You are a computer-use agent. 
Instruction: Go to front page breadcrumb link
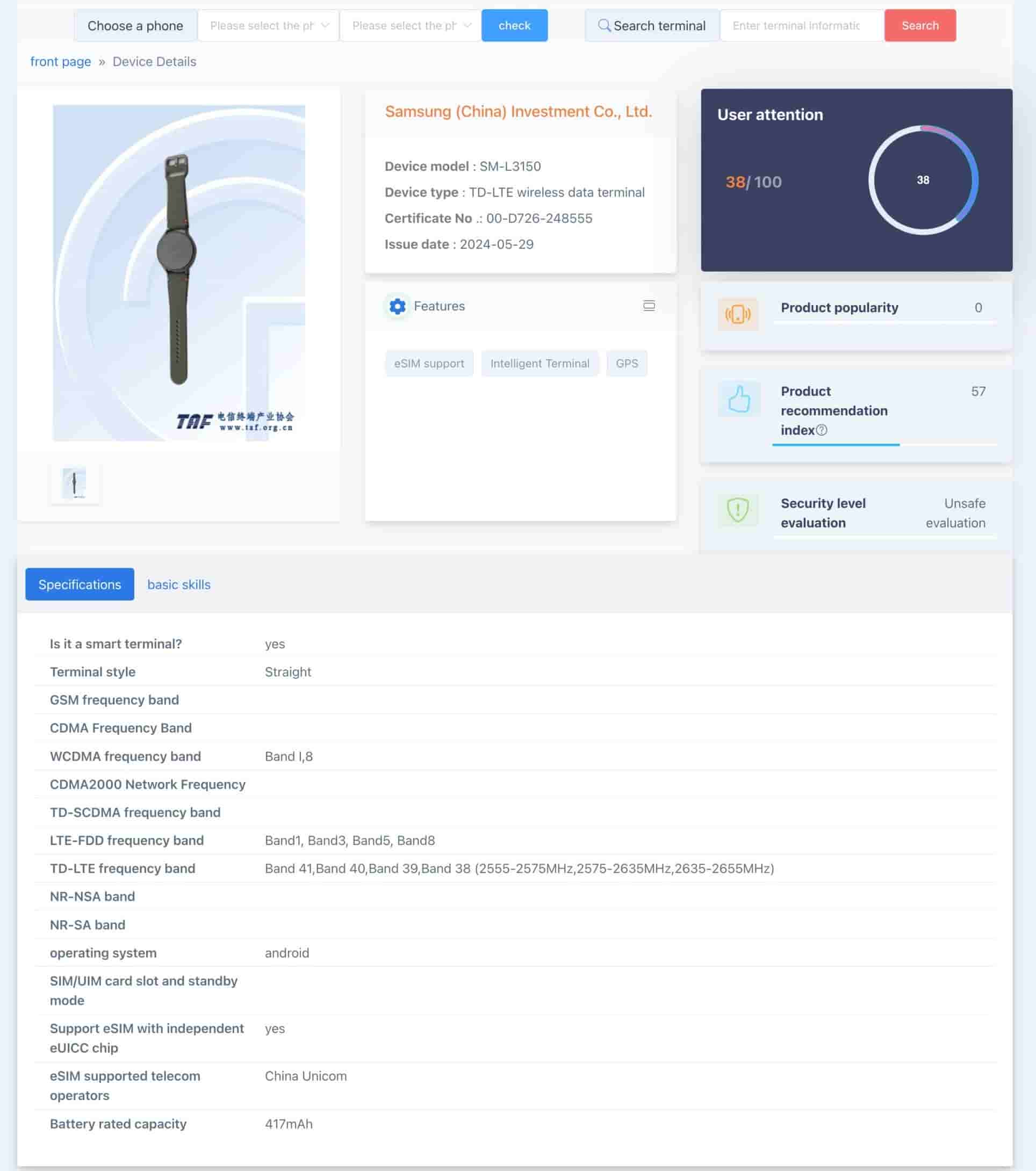click(x=61, y=62)
